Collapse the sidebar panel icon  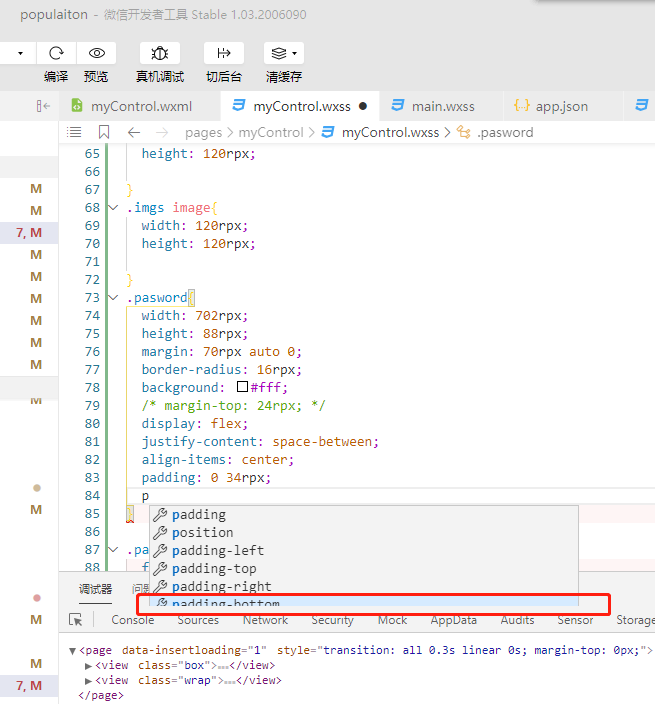point(43,106)
